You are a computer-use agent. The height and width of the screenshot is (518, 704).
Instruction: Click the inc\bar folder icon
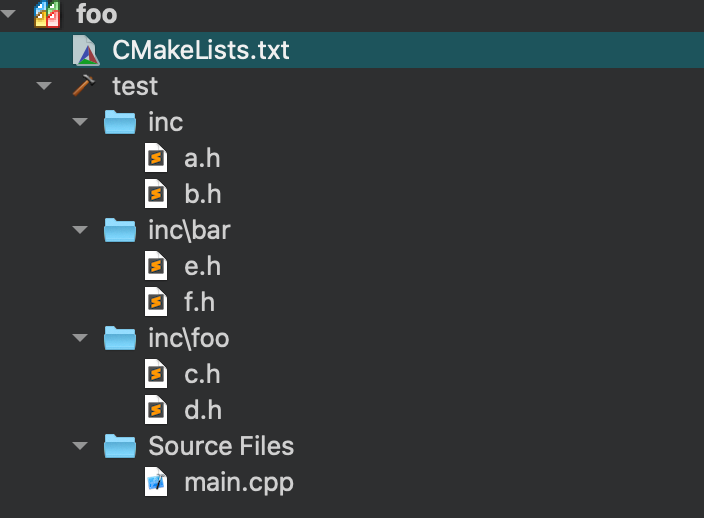tap(120, 230)
